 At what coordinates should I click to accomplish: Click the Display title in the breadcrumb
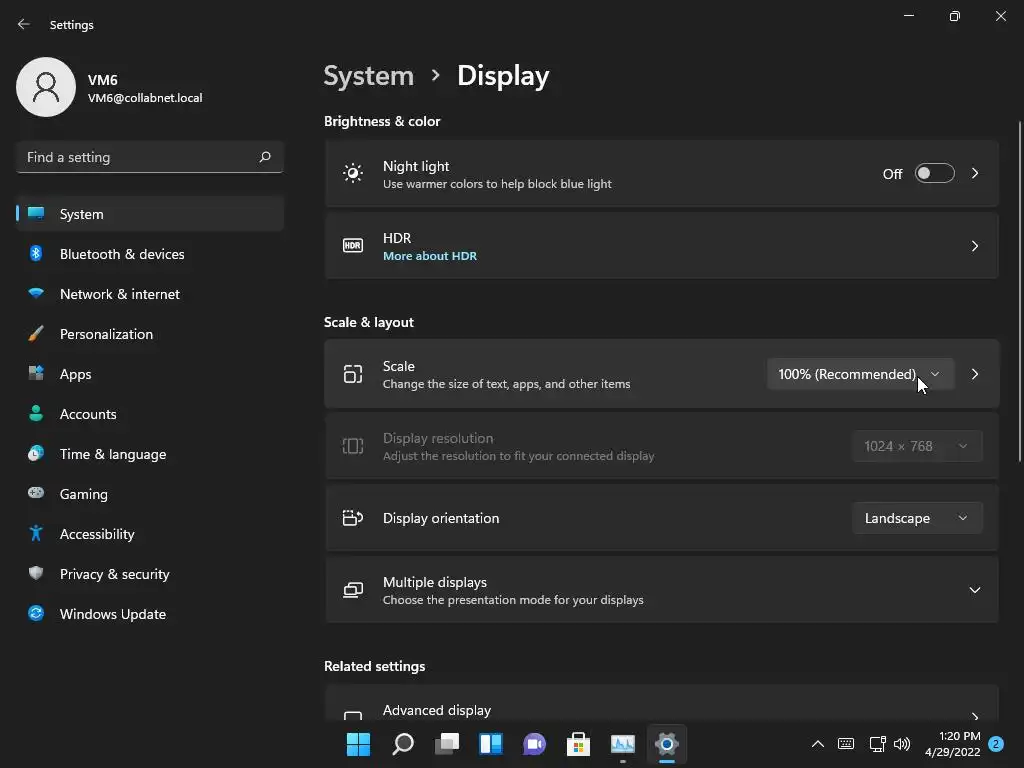pyautogui.click(x=503, y=76)
